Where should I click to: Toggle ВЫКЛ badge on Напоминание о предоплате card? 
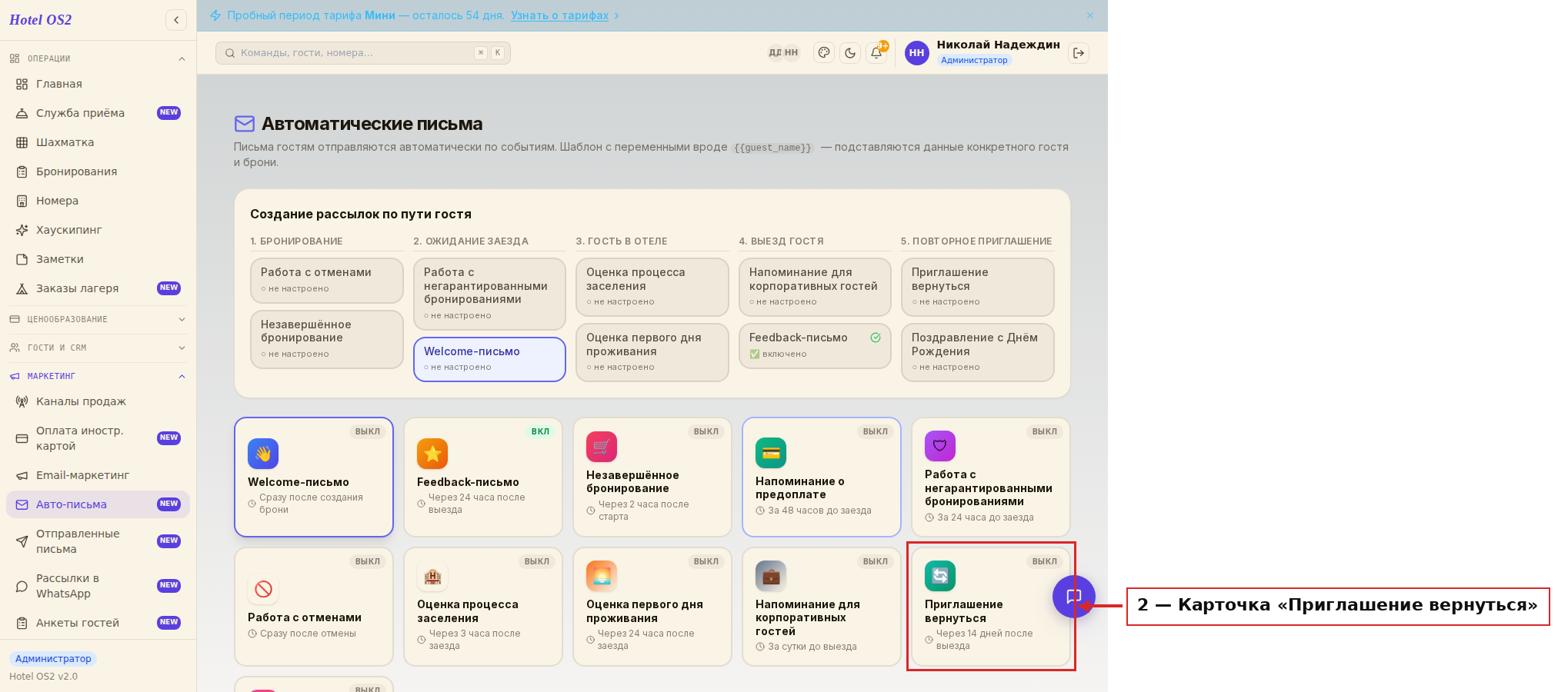[x=876, y=431]
